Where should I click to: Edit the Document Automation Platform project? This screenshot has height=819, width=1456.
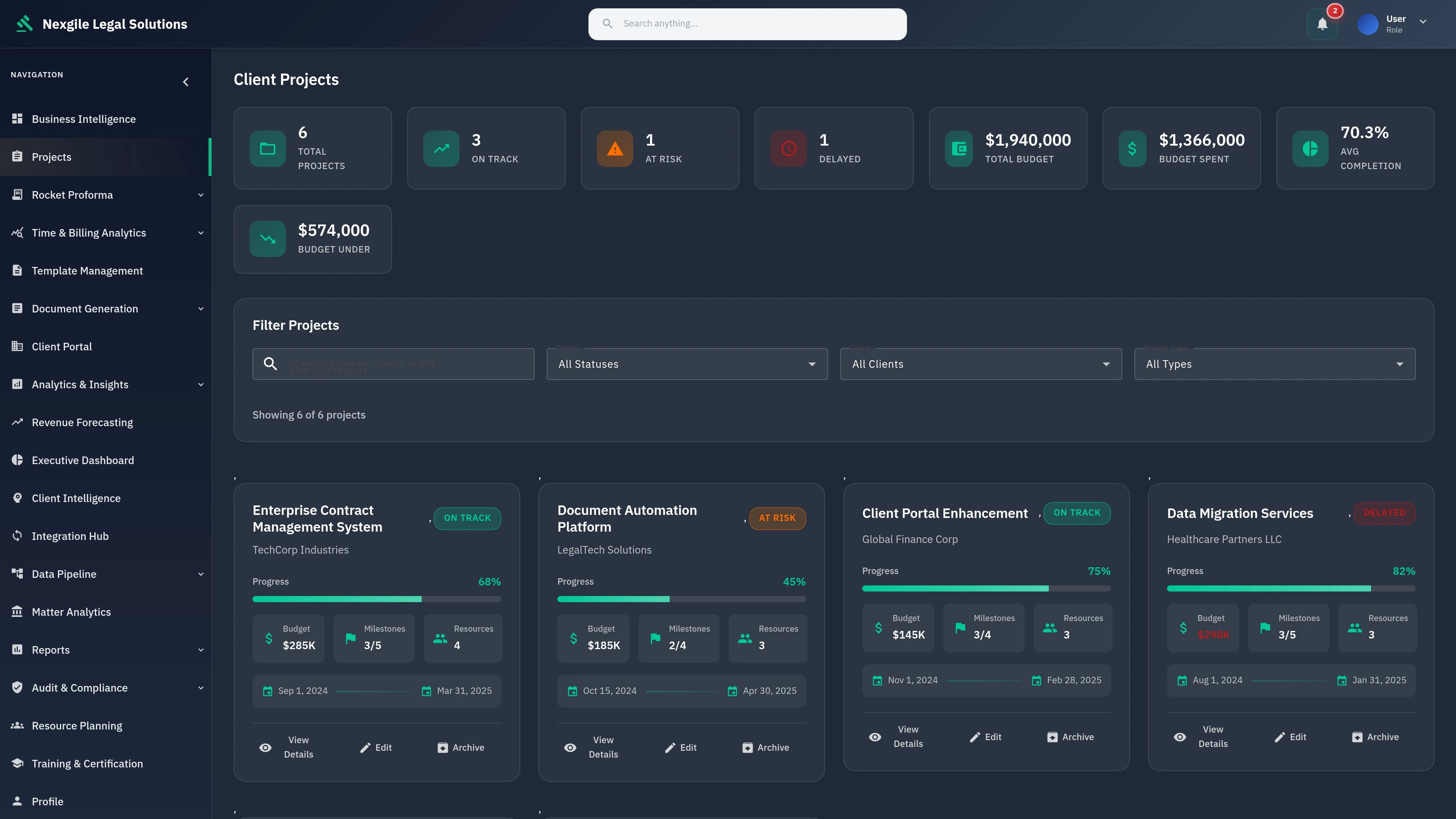pyautogui.click(x=681, y=747)
